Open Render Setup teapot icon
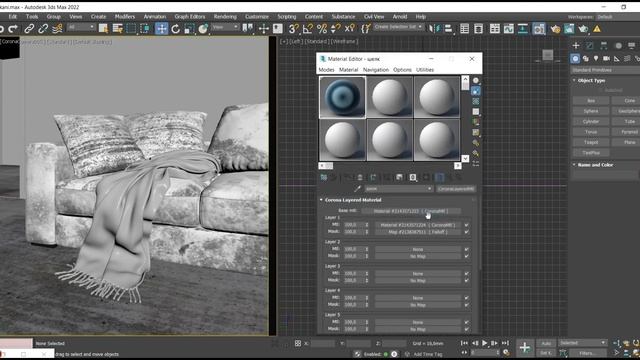This screenshot has width=640, height=360. click(x=555, y=29)
